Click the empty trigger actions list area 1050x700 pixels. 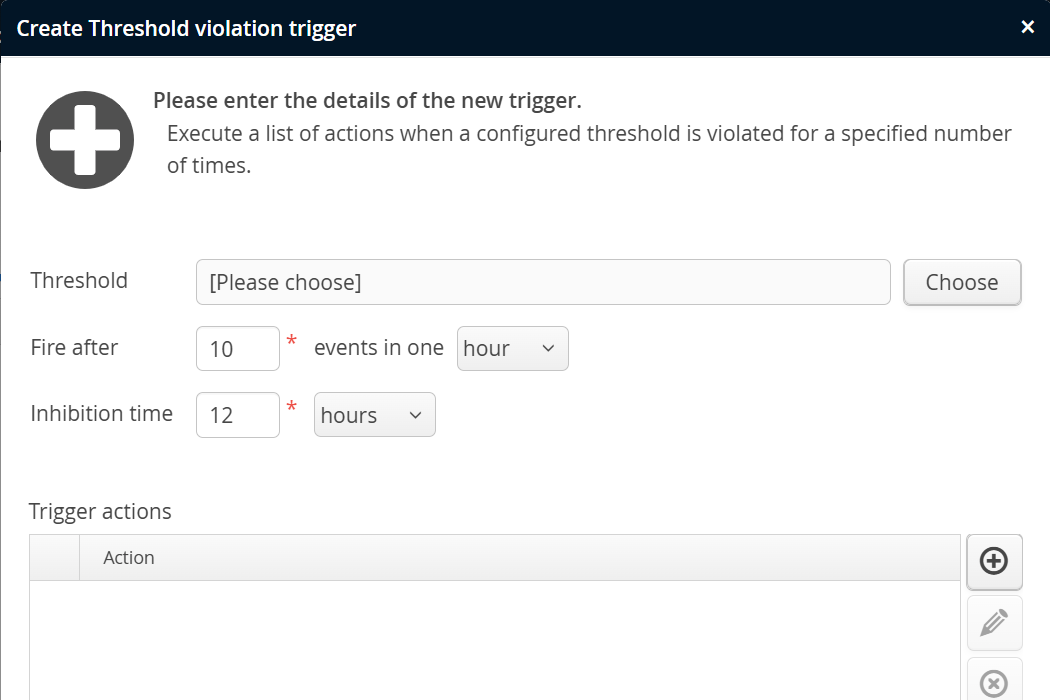pos(495,640)
